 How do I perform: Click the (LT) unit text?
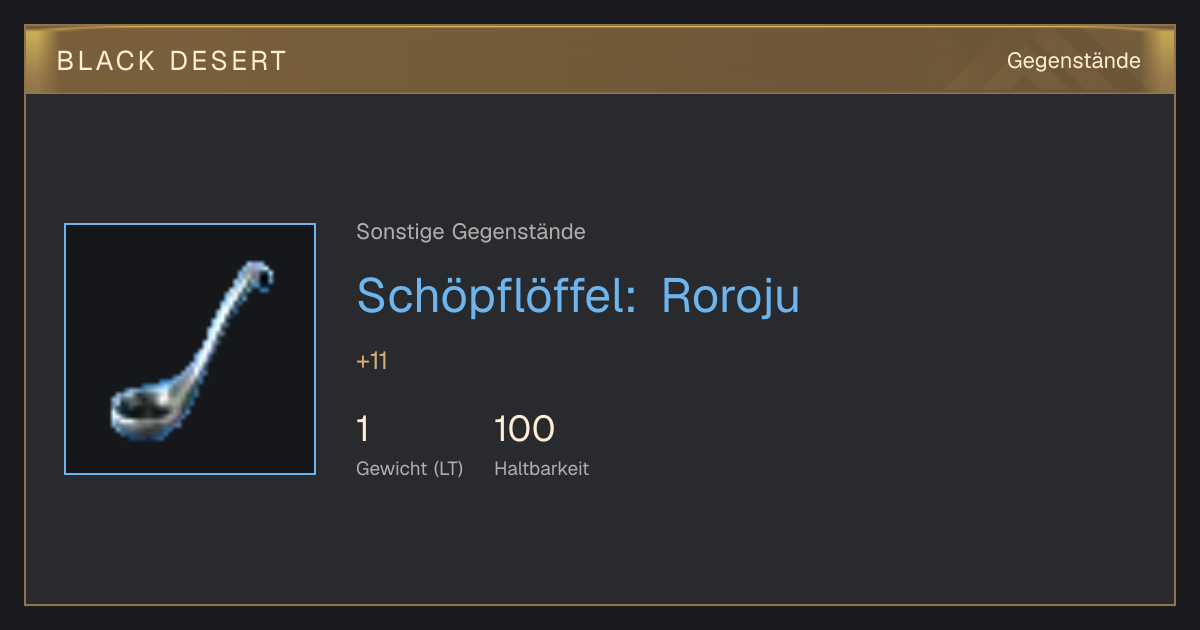pyautogui.click(x=448, y=468)
